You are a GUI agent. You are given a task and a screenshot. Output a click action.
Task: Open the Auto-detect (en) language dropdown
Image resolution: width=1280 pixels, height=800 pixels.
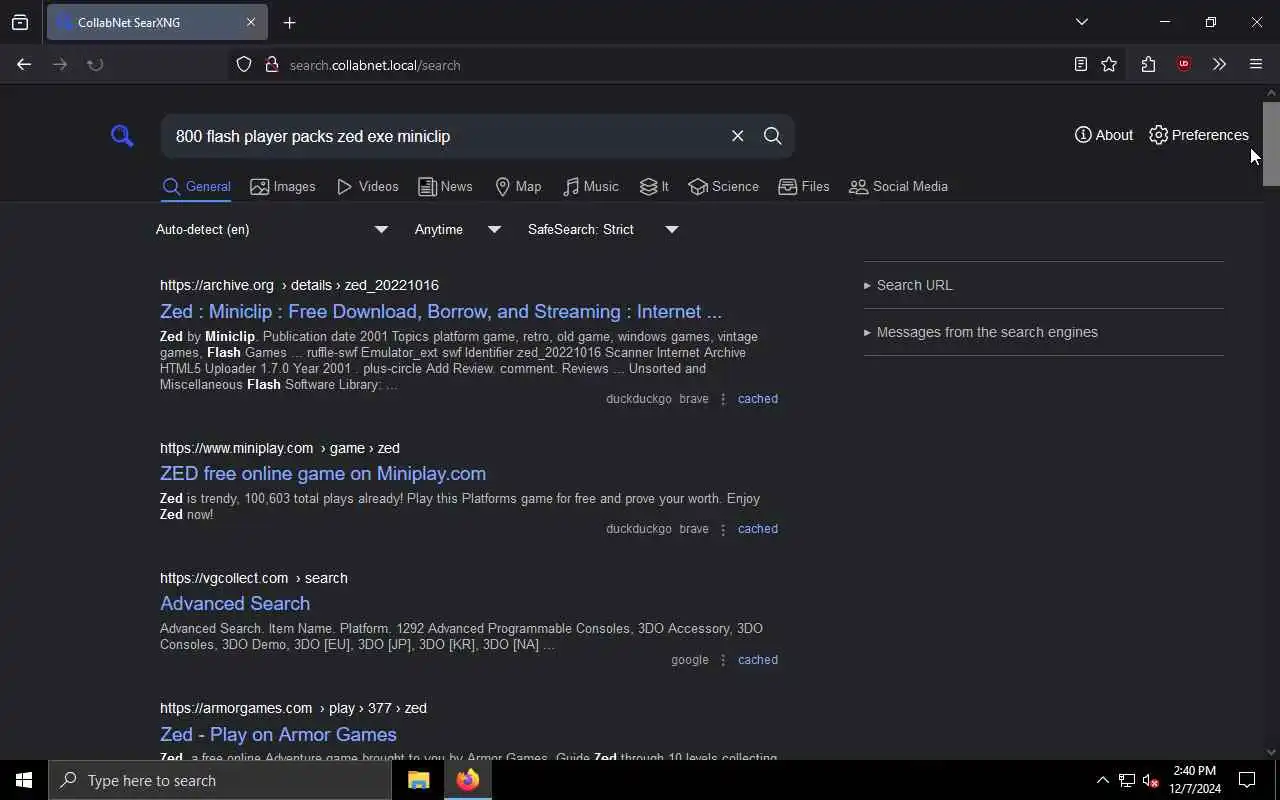point(271,229)
